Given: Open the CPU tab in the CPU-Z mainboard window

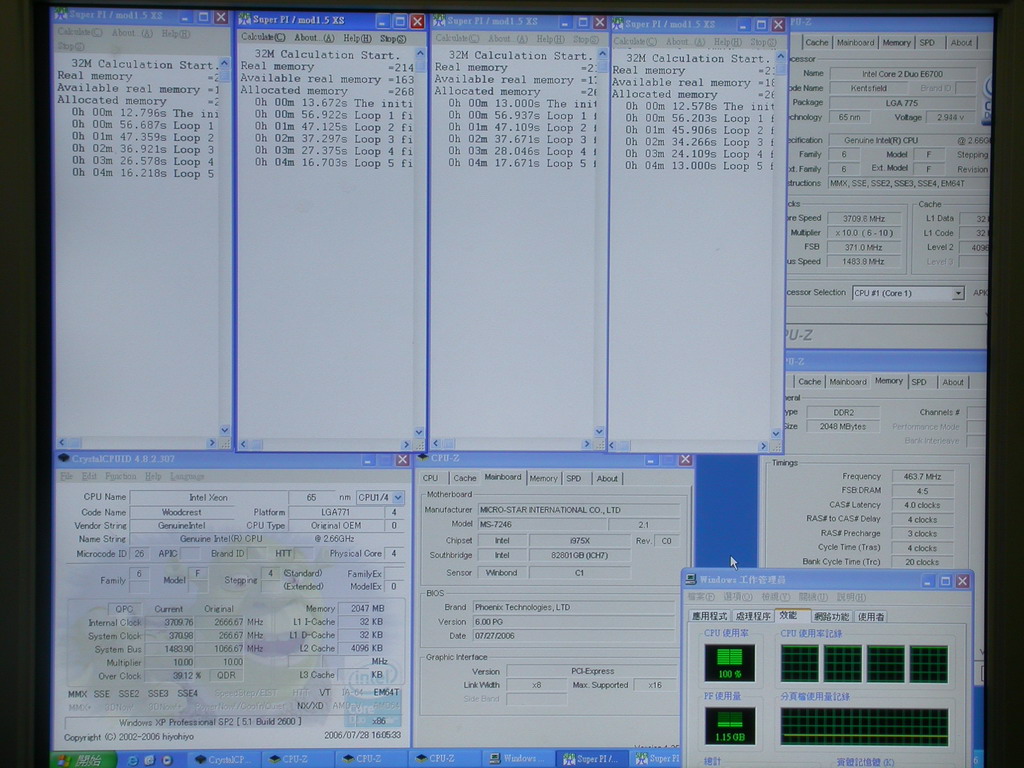Looking at the screenshot, I should pyautogui.click(x=430, y=478).
